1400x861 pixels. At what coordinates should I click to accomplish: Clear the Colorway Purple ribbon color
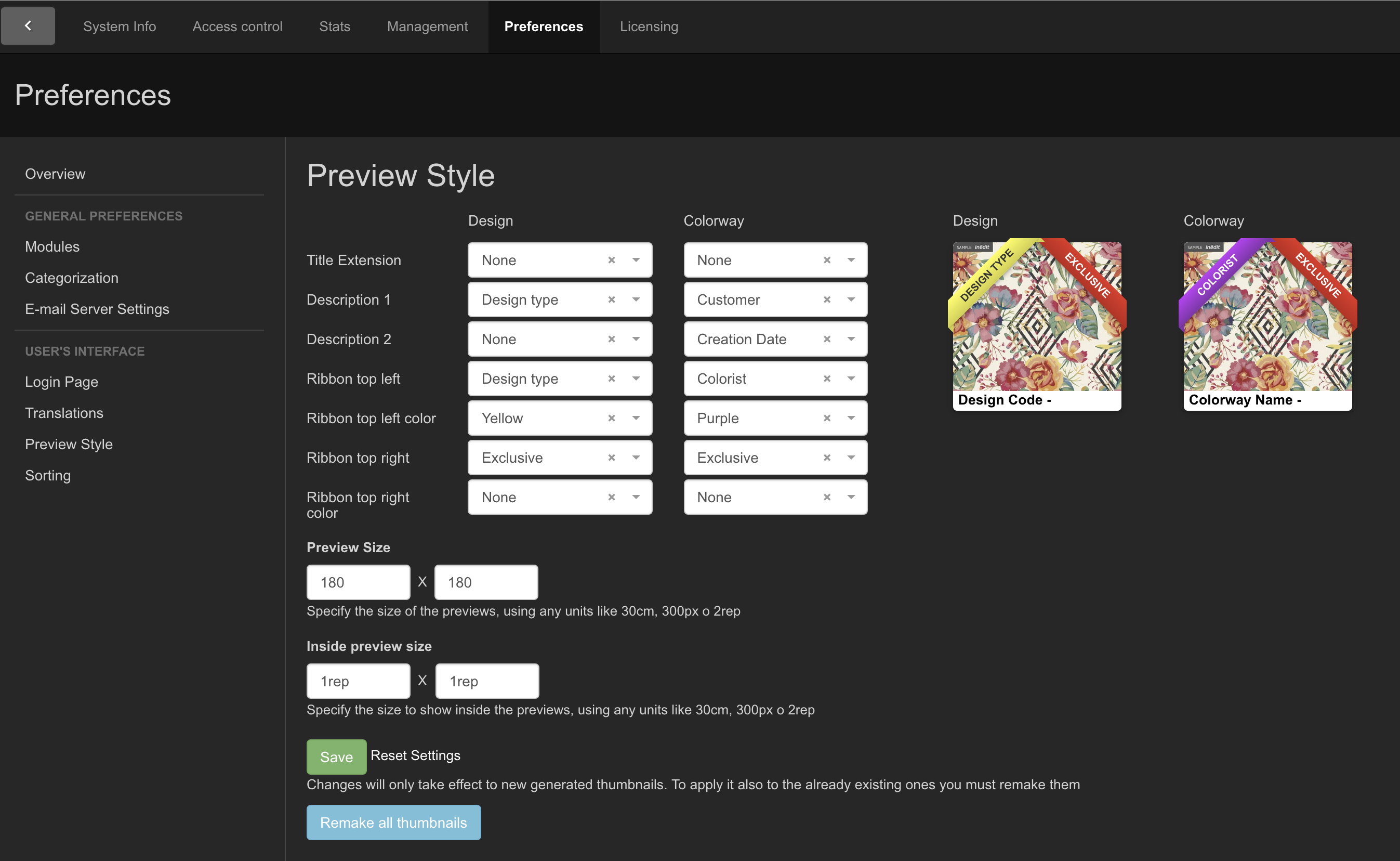[826, 418]
